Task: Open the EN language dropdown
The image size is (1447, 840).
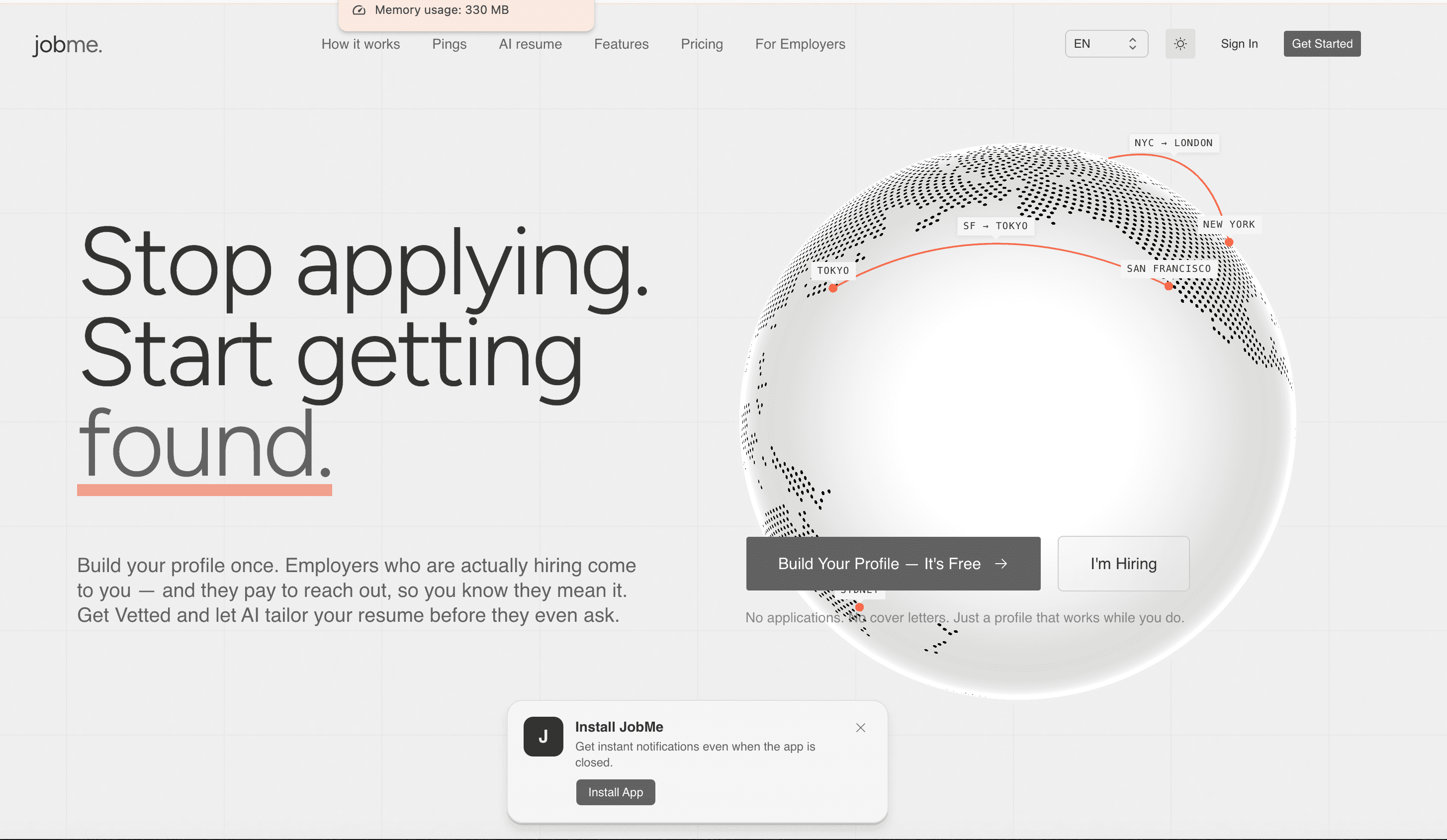Action: point(1106,44)
